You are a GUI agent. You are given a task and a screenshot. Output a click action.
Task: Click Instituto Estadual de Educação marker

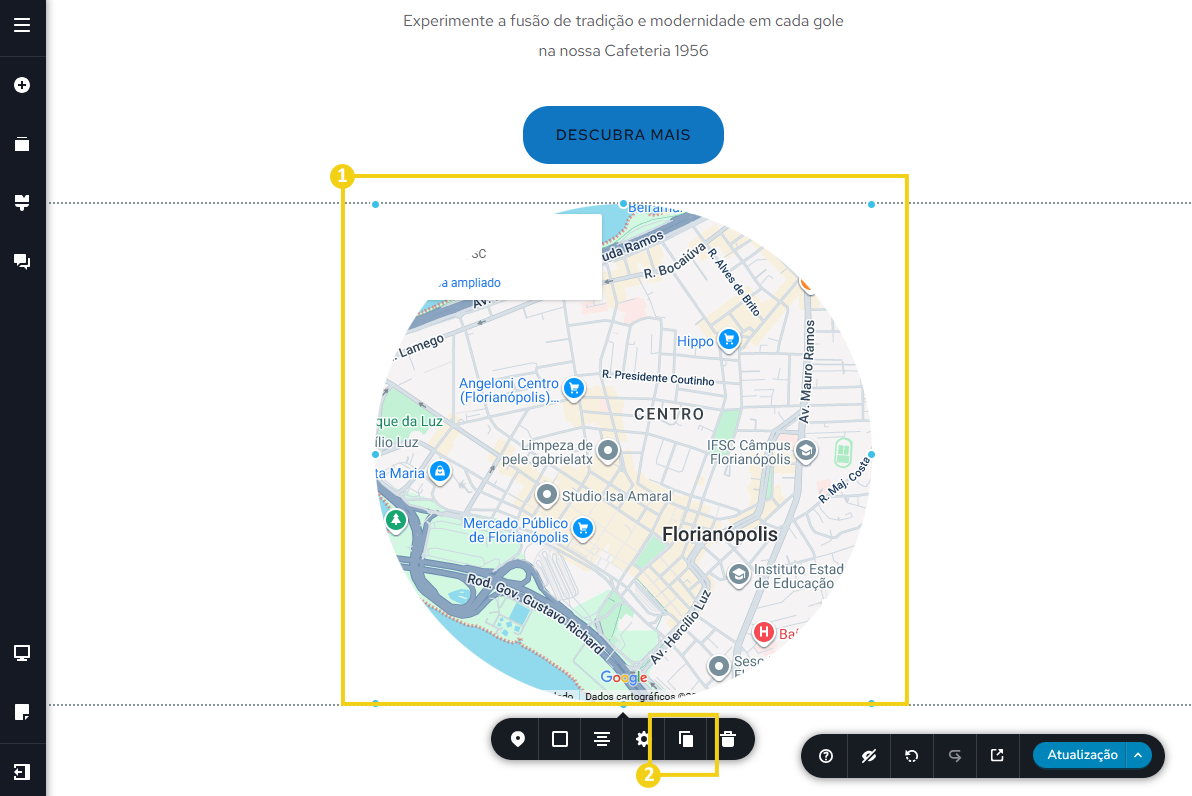(x=739, y=575)
